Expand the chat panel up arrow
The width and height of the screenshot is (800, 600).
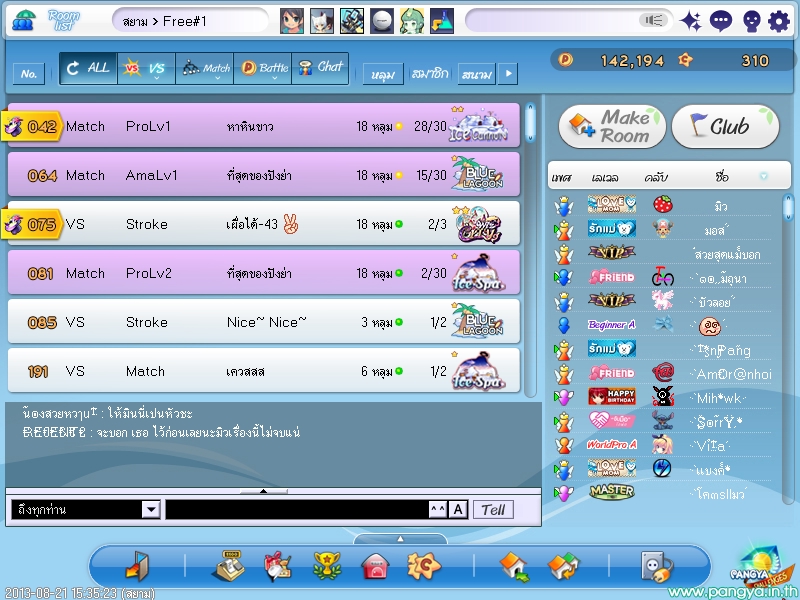click(x=263, y=491)
